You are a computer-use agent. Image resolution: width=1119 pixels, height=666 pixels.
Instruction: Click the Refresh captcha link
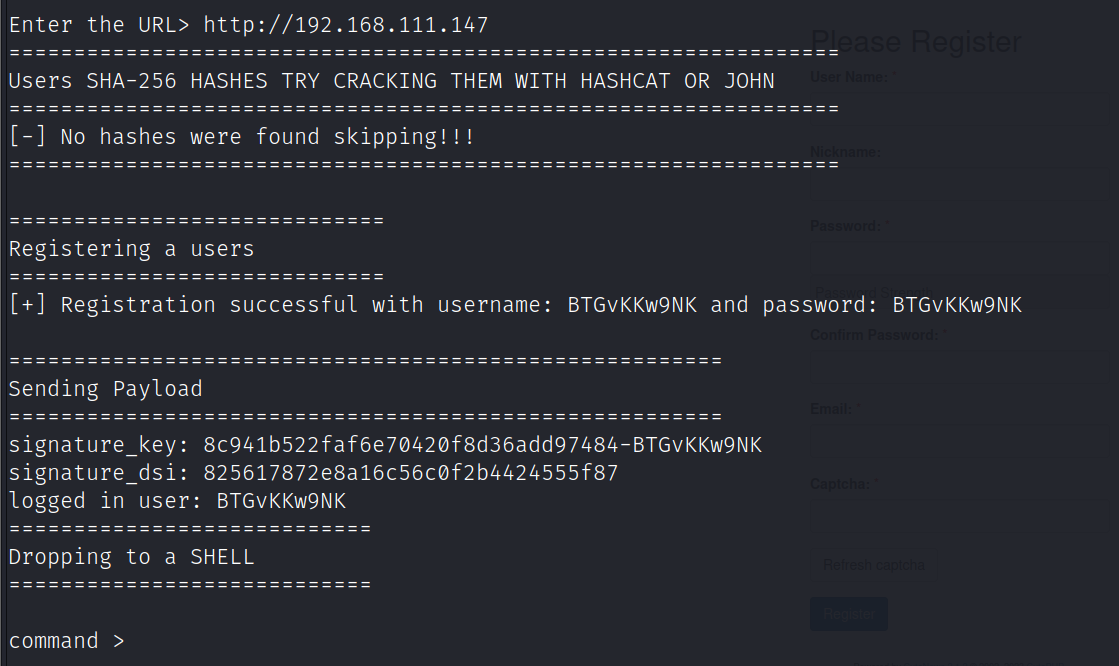873,564
